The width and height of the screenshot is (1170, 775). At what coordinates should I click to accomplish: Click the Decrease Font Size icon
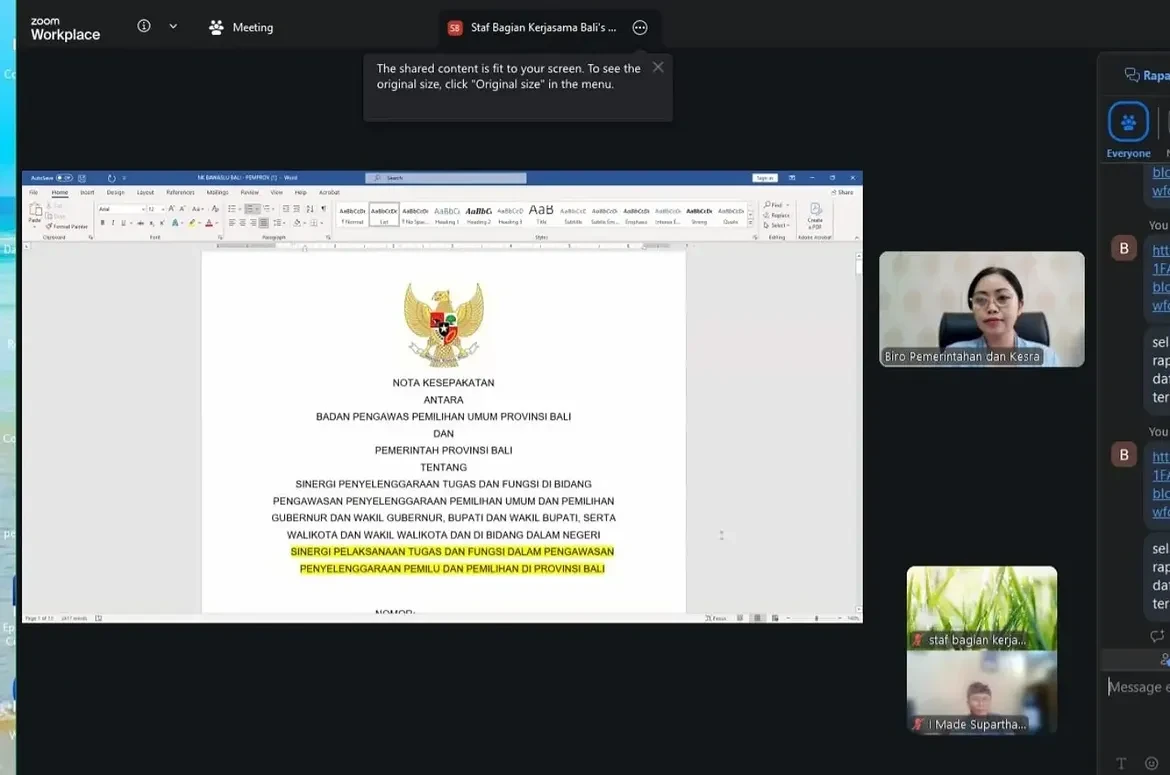(182, 209)
